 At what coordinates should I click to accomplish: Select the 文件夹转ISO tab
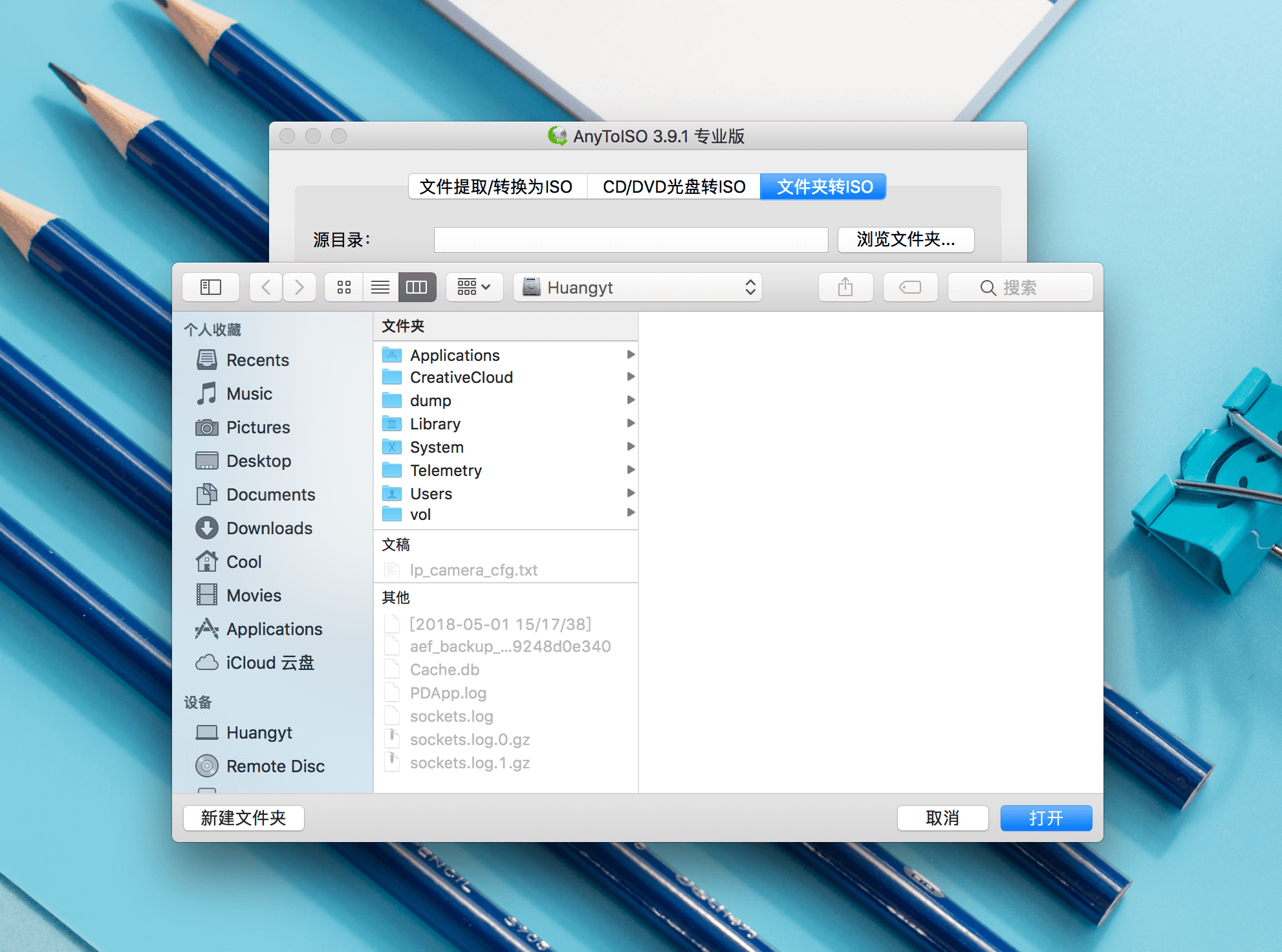[x=823, y=187]
